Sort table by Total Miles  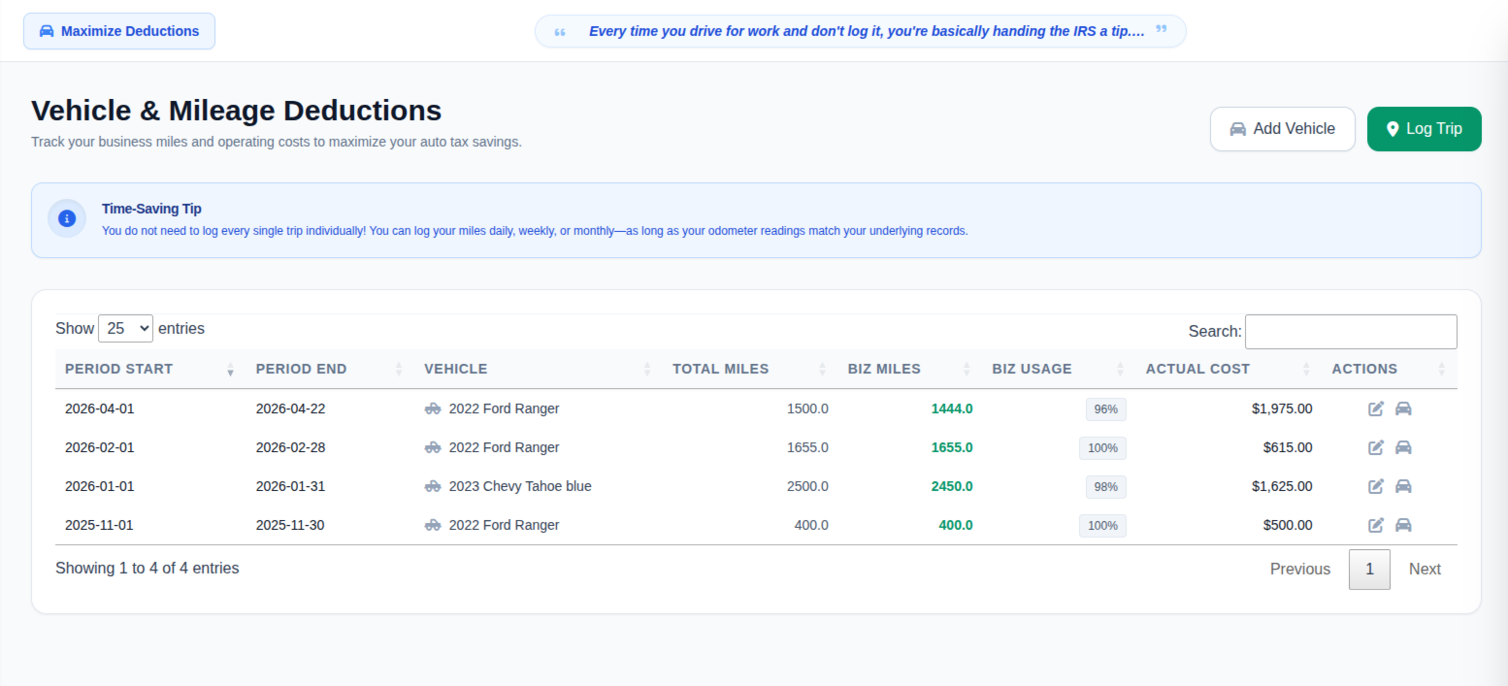coord(750,369)
